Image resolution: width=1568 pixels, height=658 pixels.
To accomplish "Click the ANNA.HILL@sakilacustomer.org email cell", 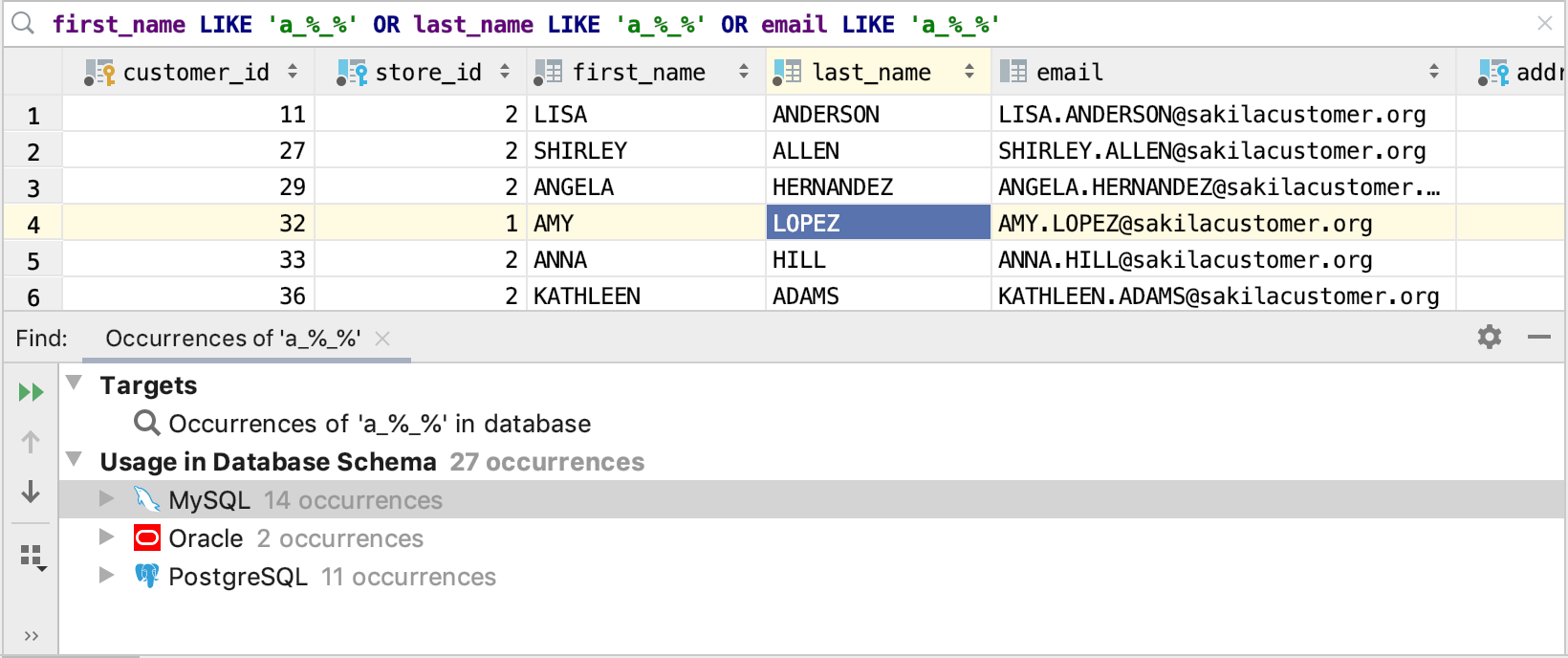I will pyautogui.click(x=1224, y=259).
